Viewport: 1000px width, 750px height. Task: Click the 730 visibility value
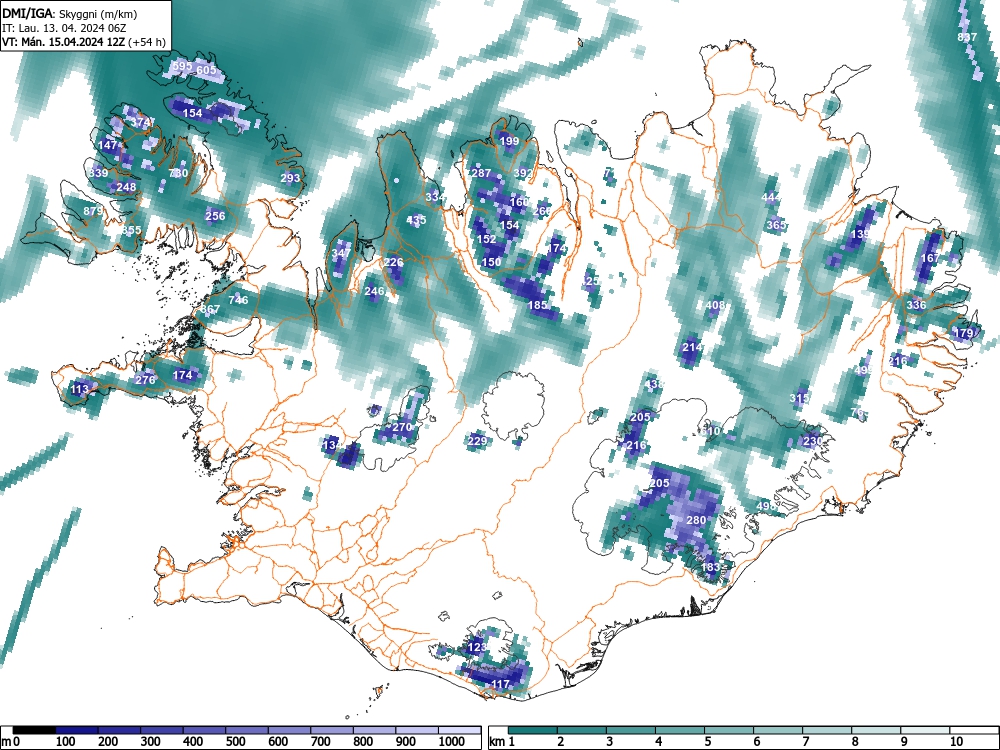click(178, 173)
